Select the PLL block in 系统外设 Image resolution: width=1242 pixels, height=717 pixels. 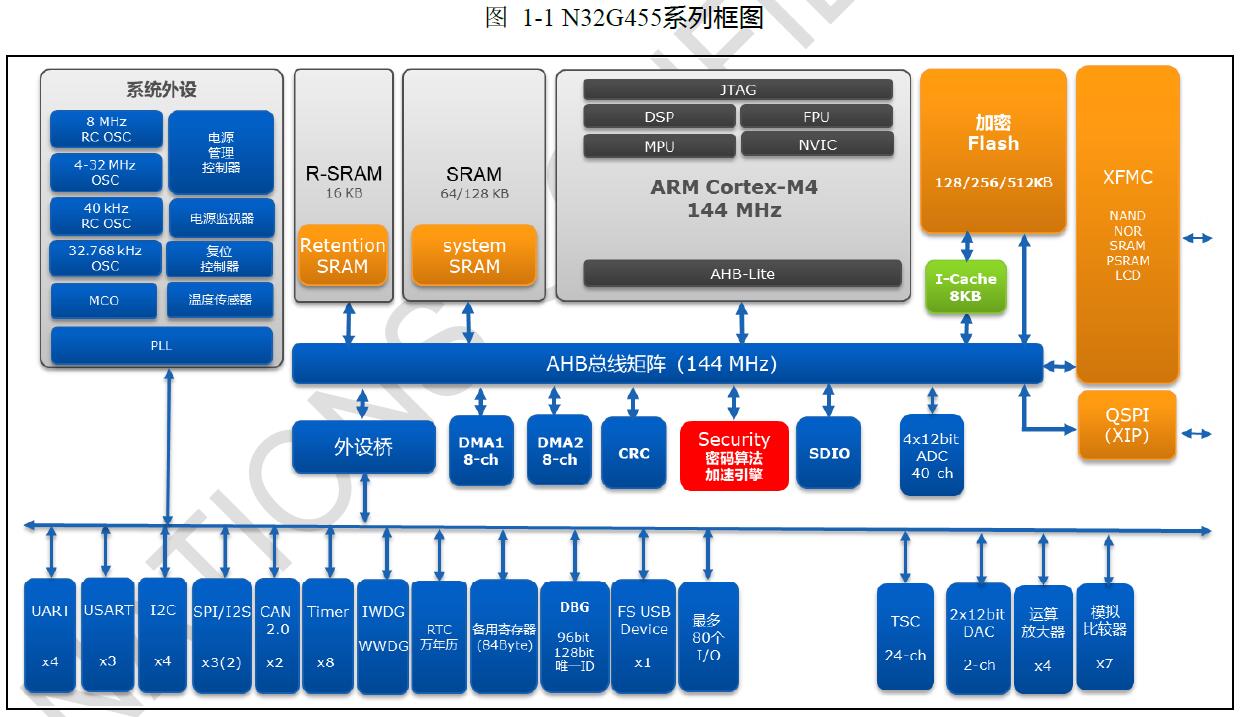161,345
